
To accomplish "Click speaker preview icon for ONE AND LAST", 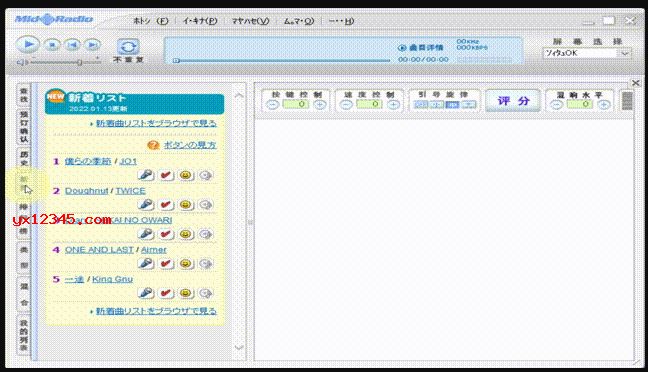I will click(x=205, y=263).
